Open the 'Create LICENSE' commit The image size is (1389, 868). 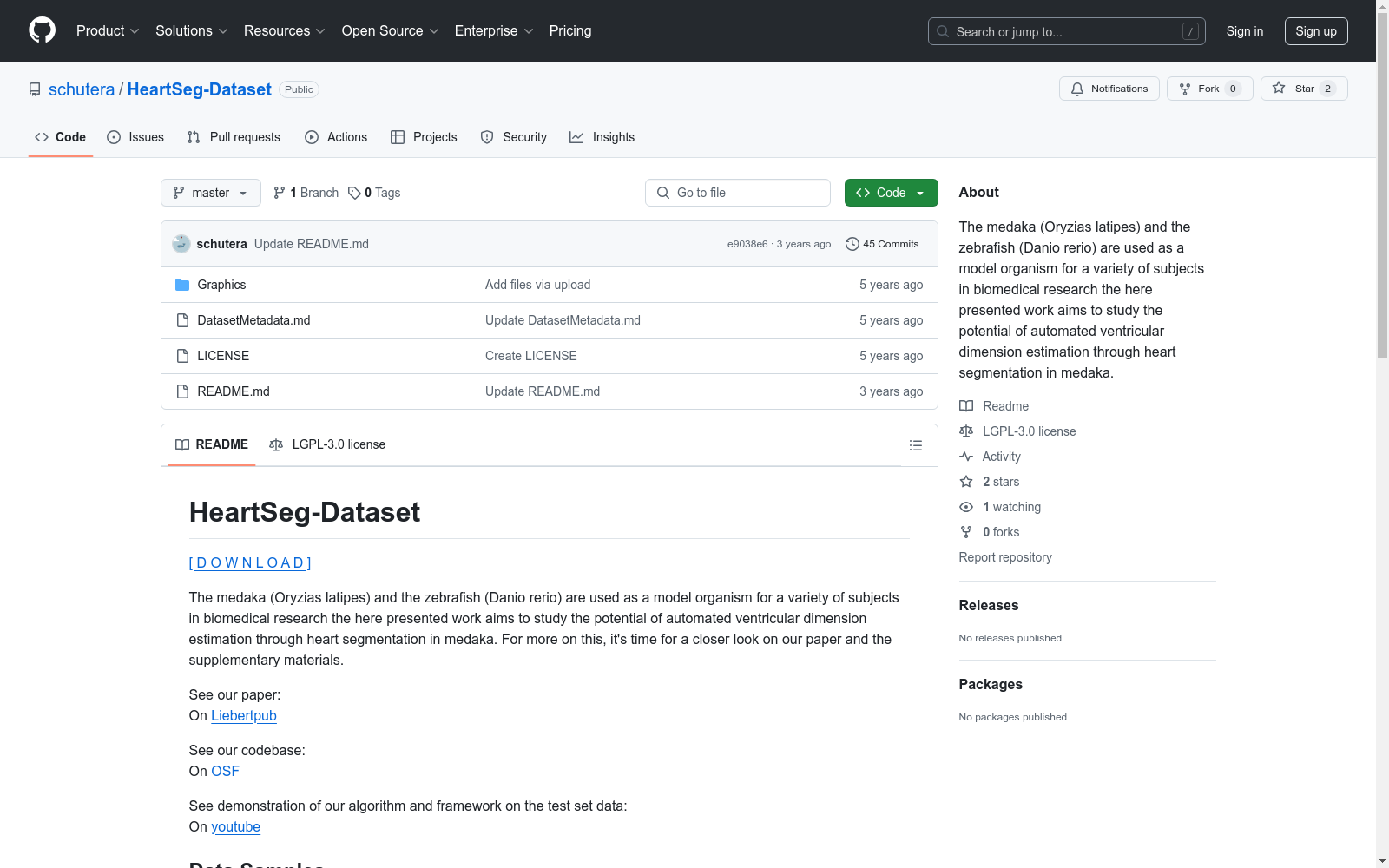click(x=531, y=356)
